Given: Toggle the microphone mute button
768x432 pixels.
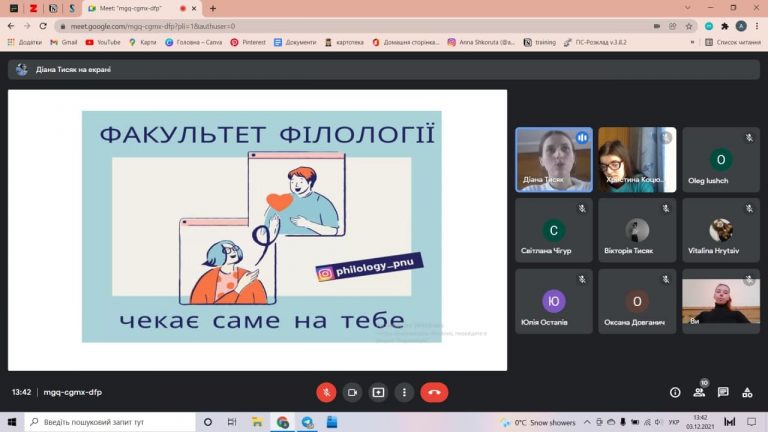Looking at the screenshot, I should coord(326,392).
